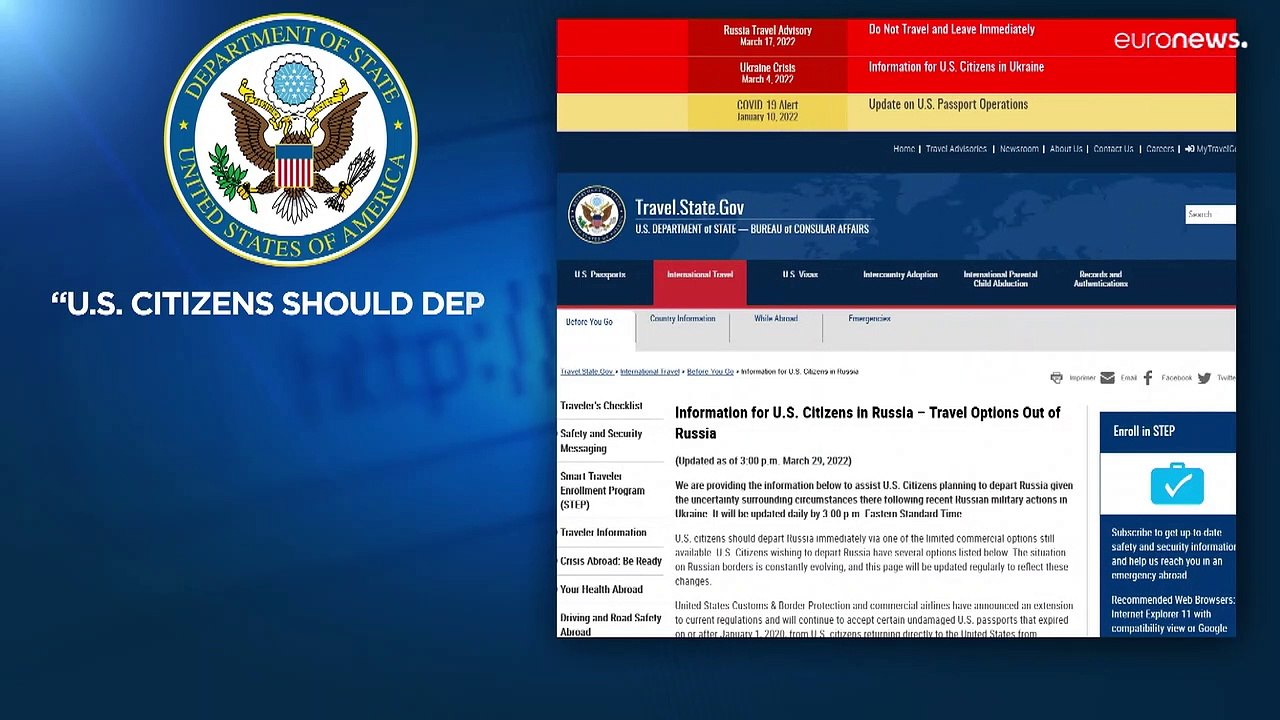
Task: Open the Contact Us link
Action: [x=1113, y=149]
